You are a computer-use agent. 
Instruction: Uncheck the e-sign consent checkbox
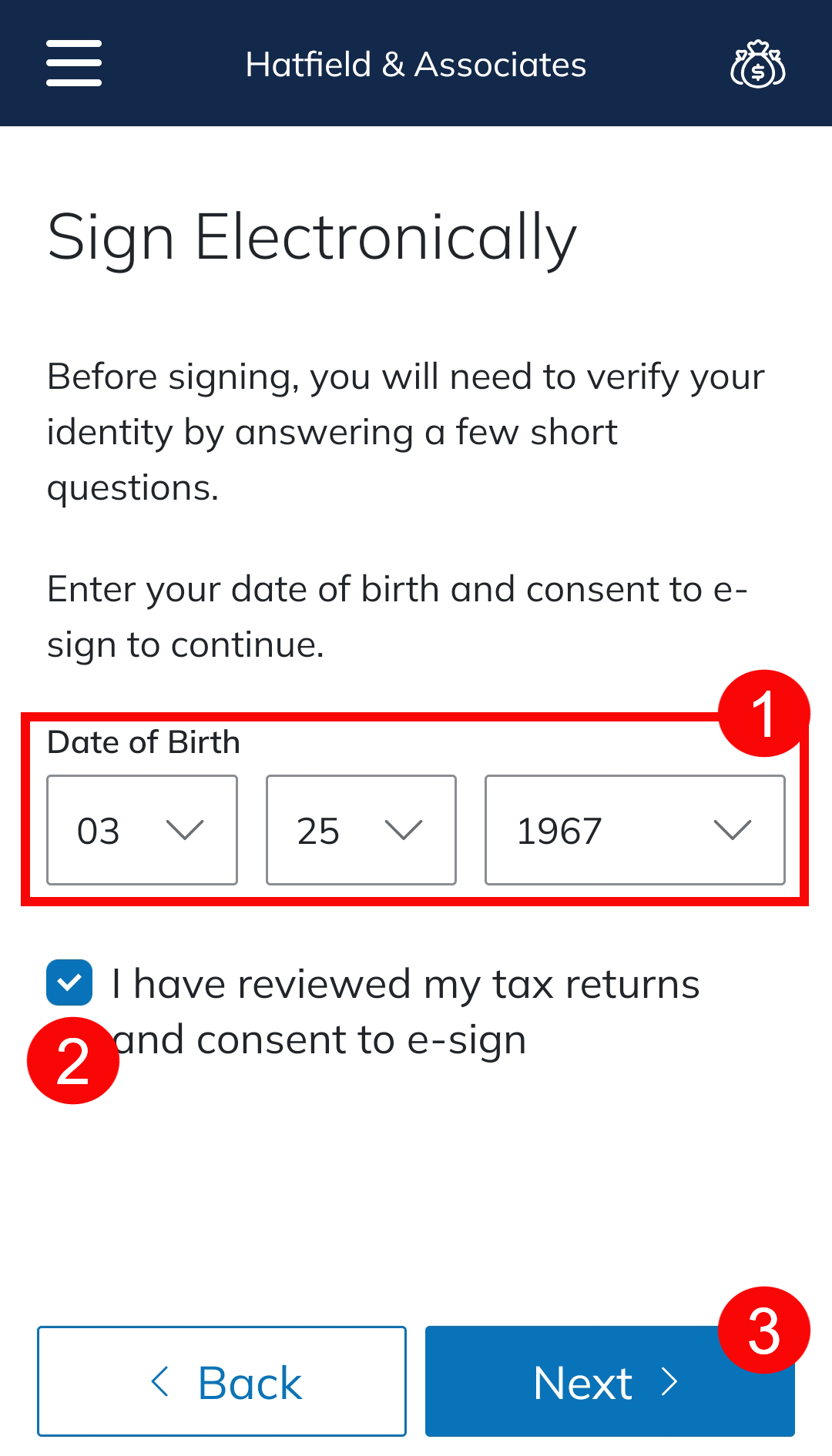pyautogui.click(x=69, y=982)
